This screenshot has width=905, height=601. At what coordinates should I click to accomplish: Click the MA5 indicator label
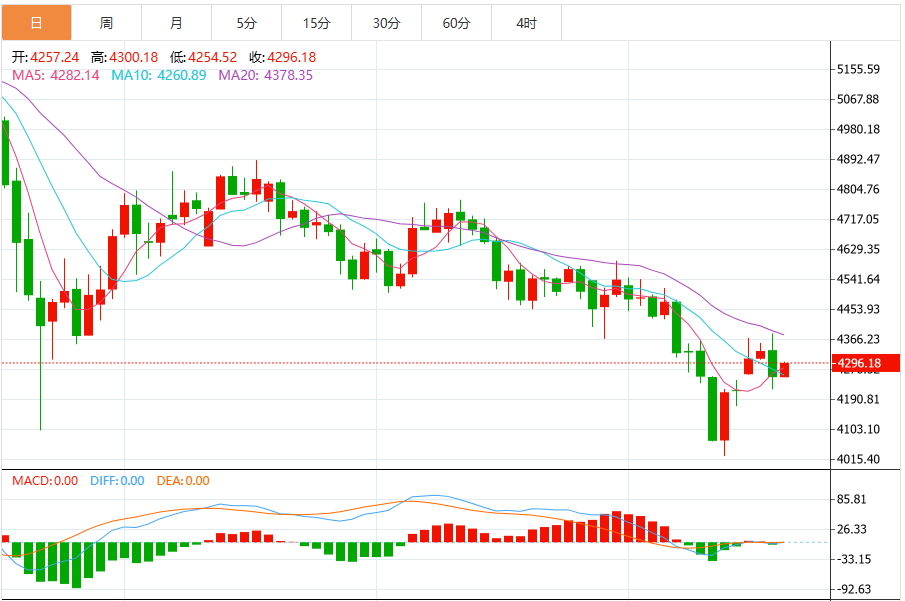[56, 75]
